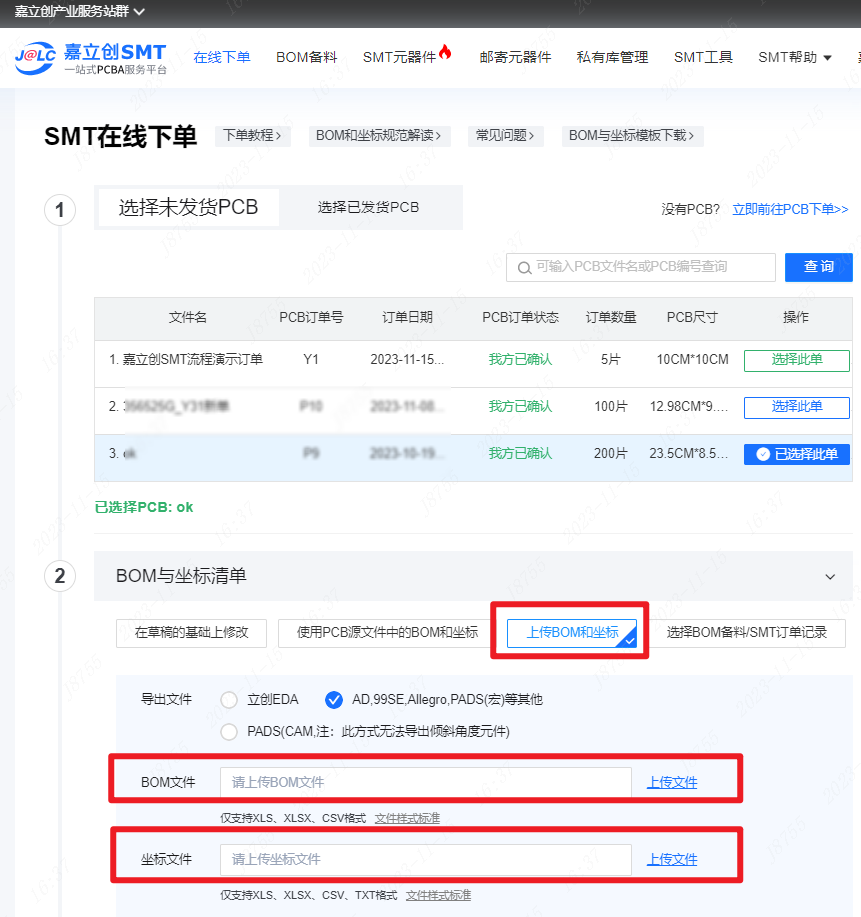Open the SMT帮助 dropdown menu
The width and height of the screenshot is (861, 917).
click(x=795, y=57)
